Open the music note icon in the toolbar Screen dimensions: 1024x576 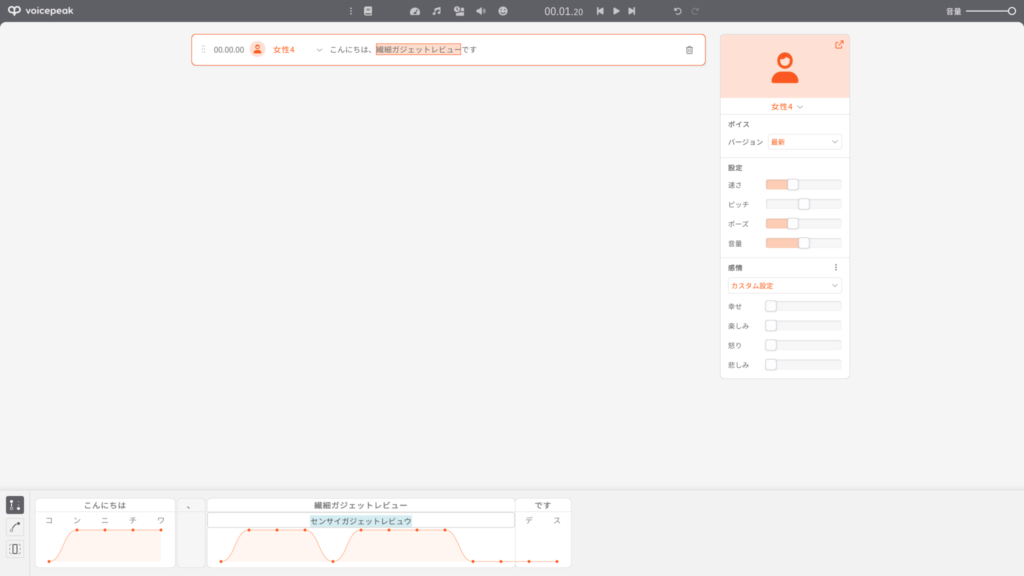(436, 11)
